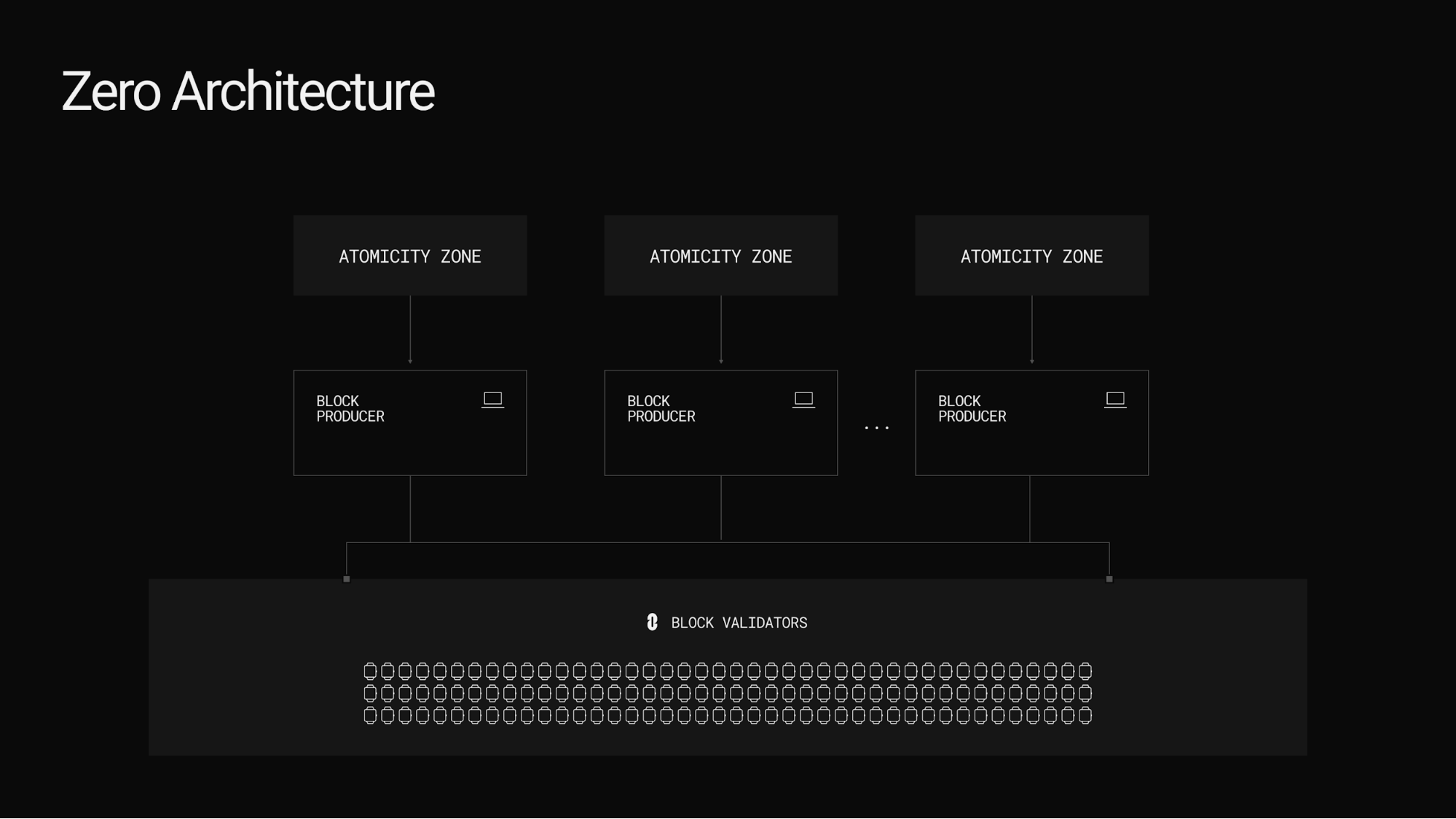Click the right square connector node on the validators panel
Viewport: 1456px width, 819px height.
coord(1109,579)
